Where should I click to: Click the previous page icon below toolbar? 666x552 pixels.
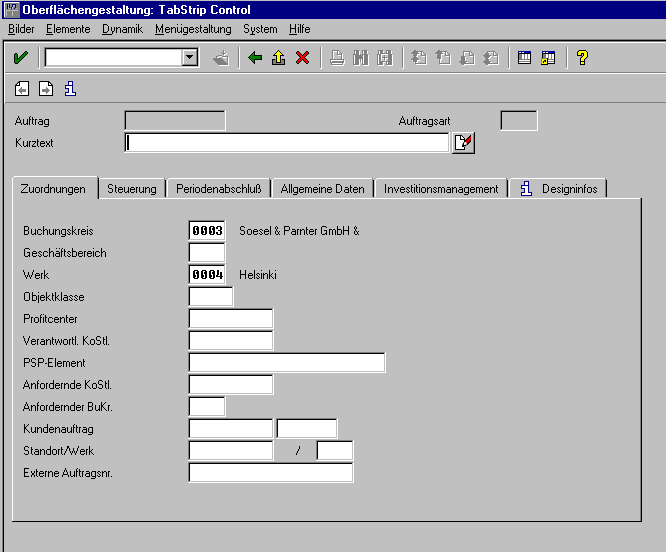pos(22,90)
